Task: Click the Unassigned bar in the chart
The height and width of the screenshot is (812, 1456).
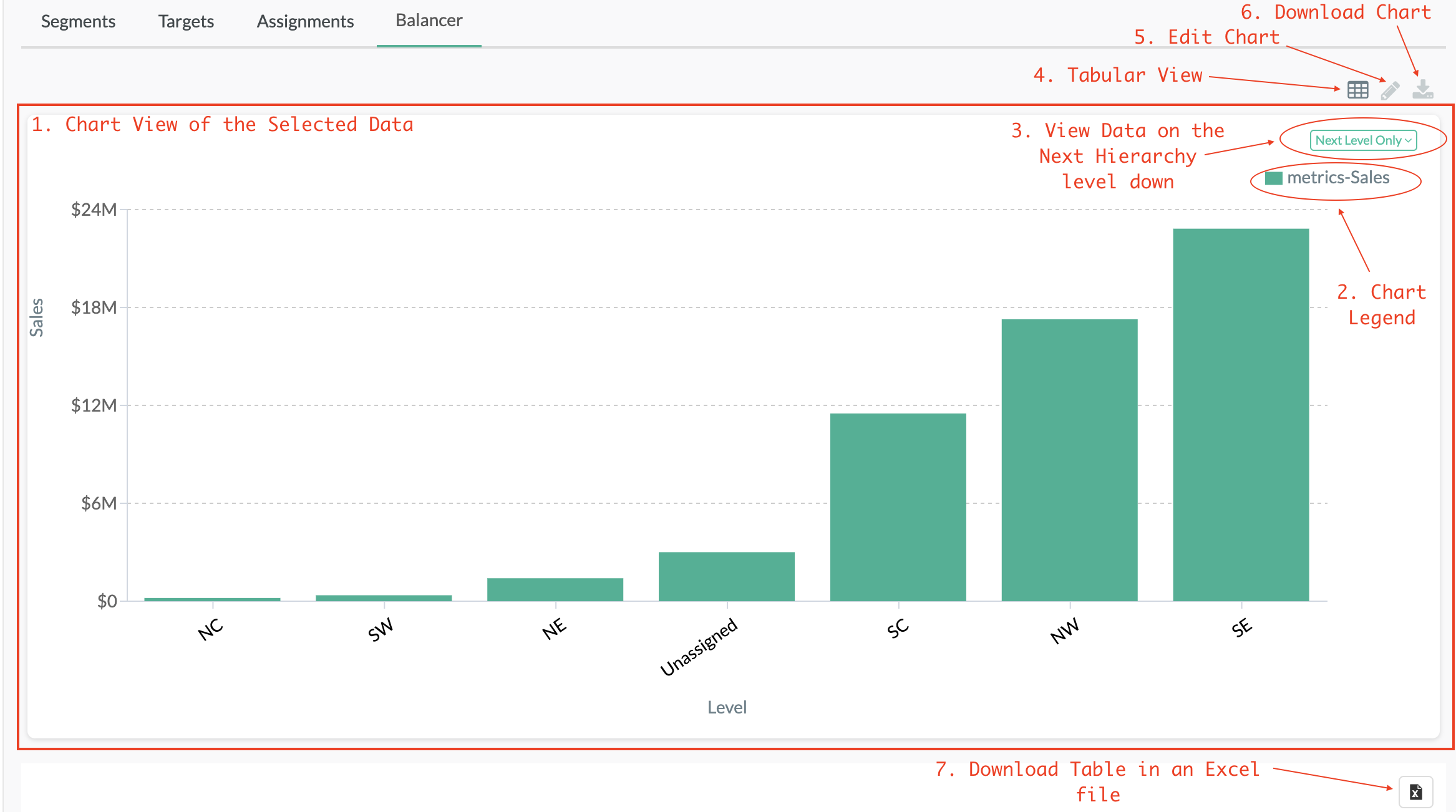Action: point(726,576)
